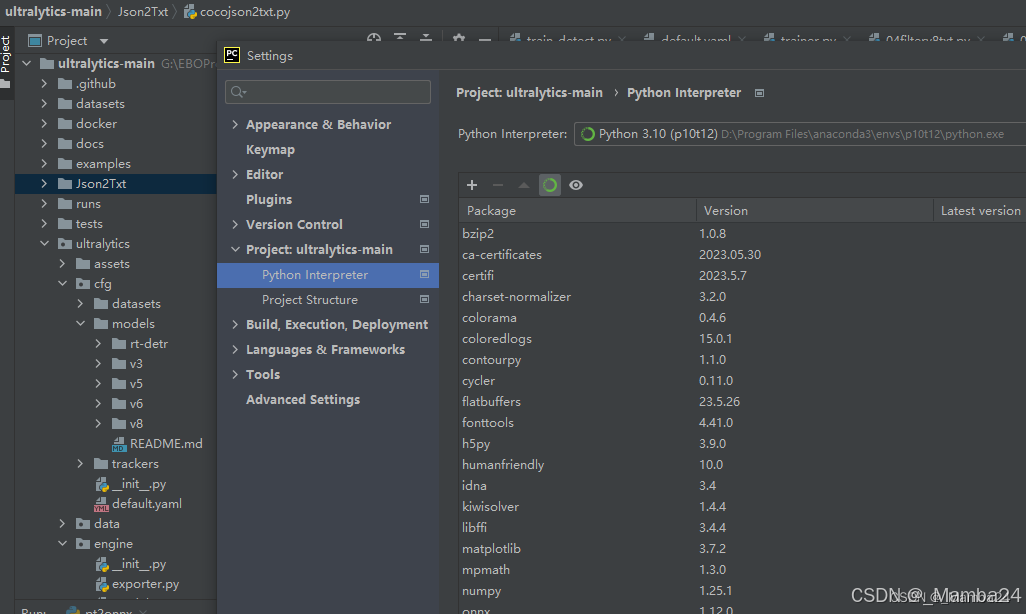The width and height of the screenshot is (1026, 614).
Task: Expand Languages & Frameworks section
Action: pos(235,349)
